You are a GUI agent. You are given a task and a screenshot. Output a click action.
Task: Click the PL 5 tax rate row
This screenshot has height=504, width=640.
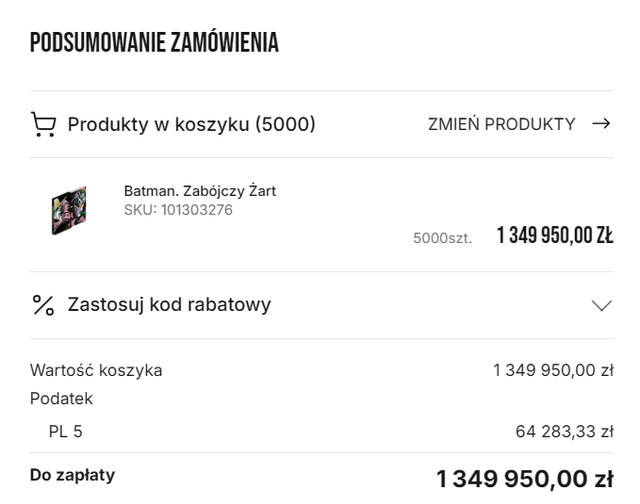click(x=66, y=432)
